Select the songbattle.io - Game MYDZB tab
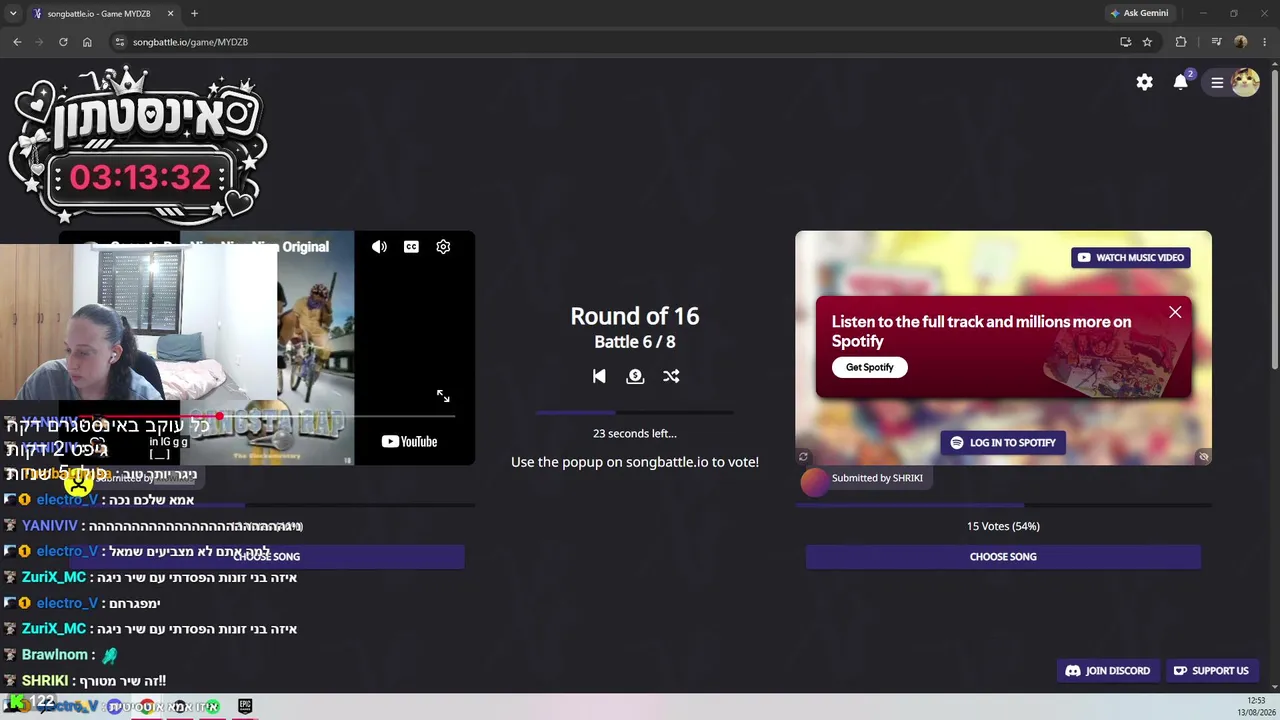The image size is (1280, 720). coord(103,14)
